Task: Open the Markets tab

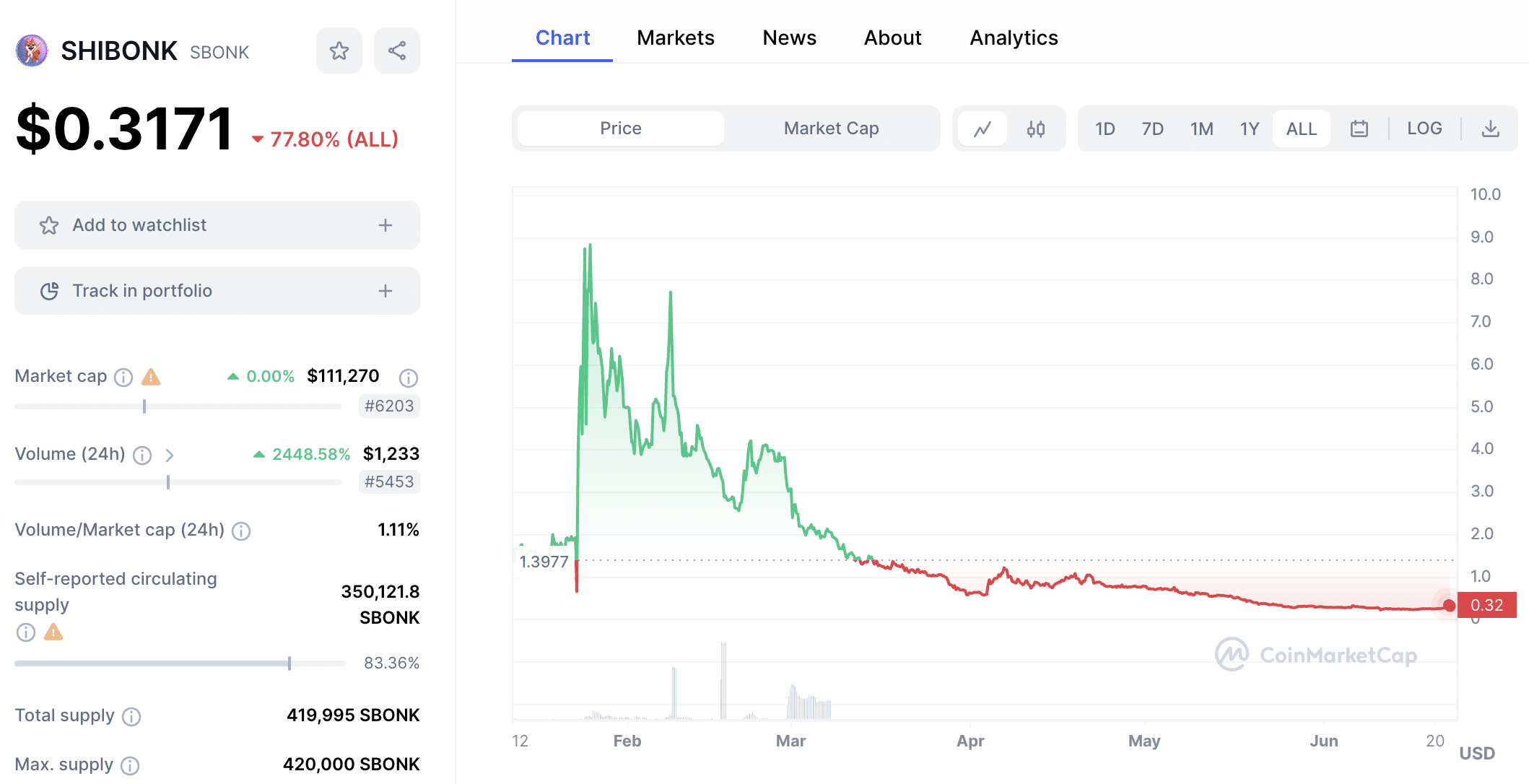Action: click(x=676, y=38)
